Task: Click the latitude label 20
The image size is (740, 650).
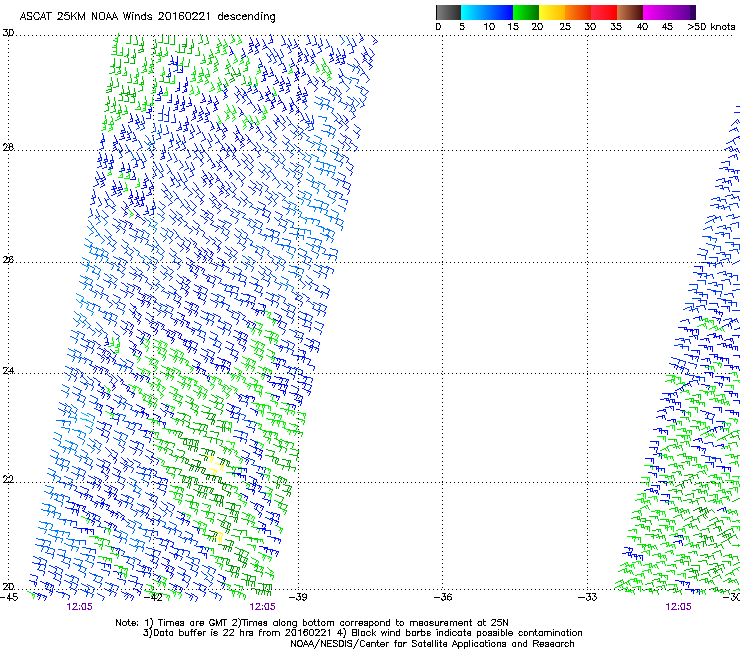Action: tap(8, 587)
